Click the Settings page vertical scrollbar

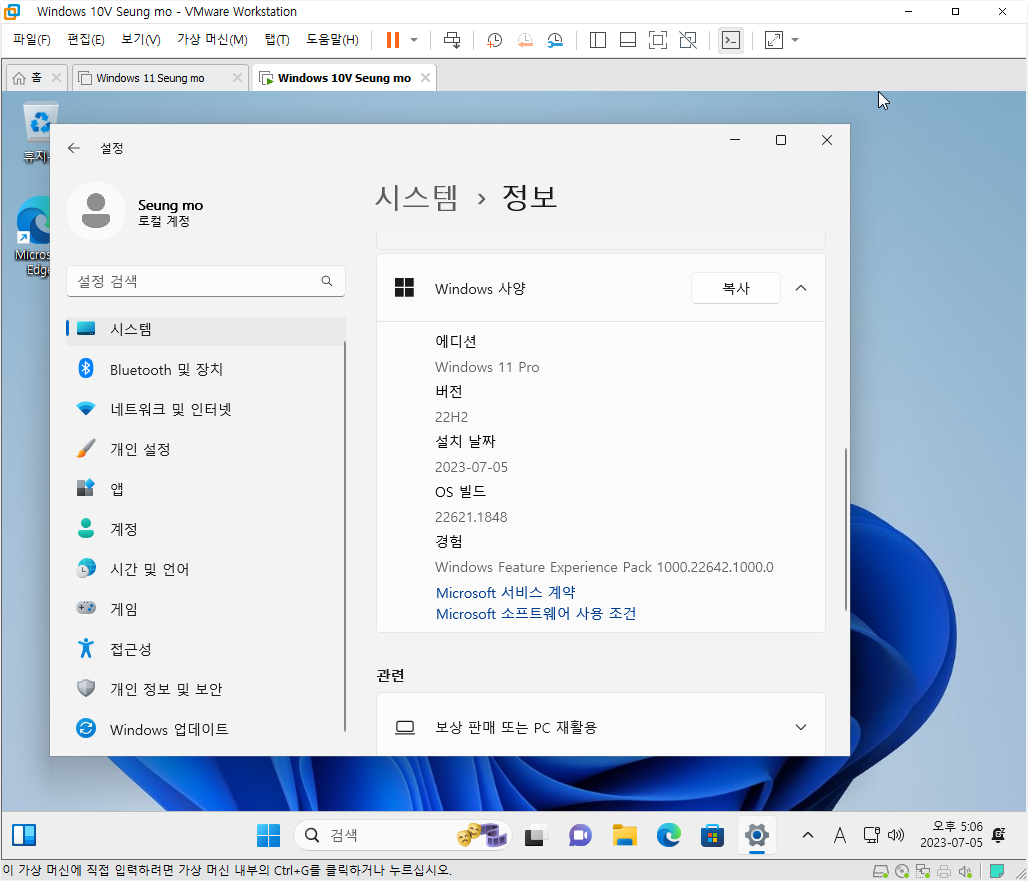[x=846, y=529]
